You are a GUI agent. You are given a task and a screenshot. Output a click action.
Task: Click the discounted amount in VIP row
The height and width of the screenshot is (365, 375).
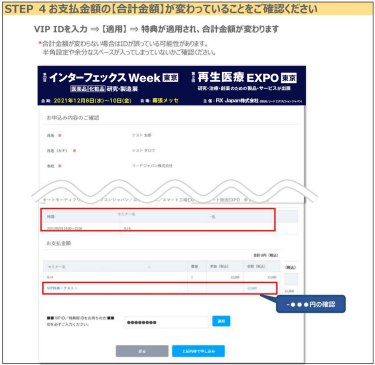click(252, 288)
